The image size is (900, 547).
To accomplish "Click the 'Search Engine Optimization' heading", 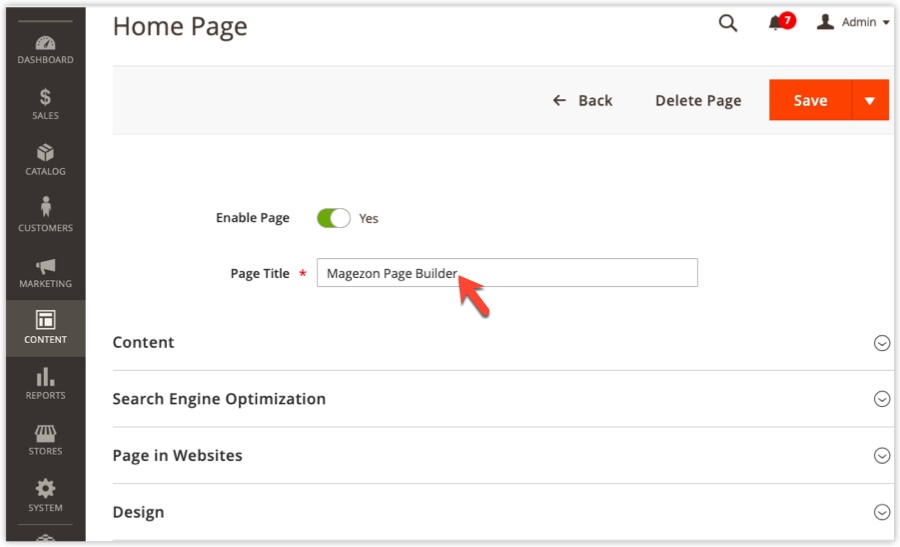I will [x=219, y=399].
